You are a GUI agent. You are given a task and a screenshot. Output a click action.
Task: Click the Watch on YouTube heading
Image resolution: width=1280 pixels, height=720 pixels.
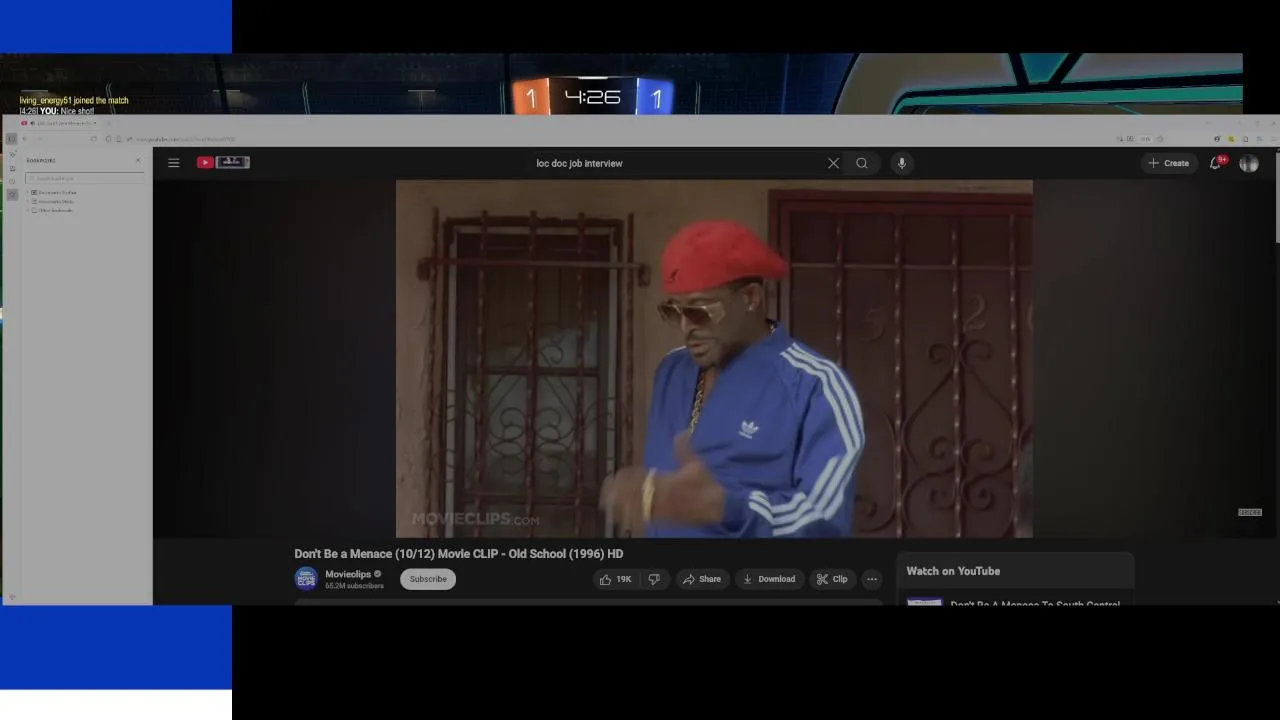pyautogui.click(x=953, y=571)
